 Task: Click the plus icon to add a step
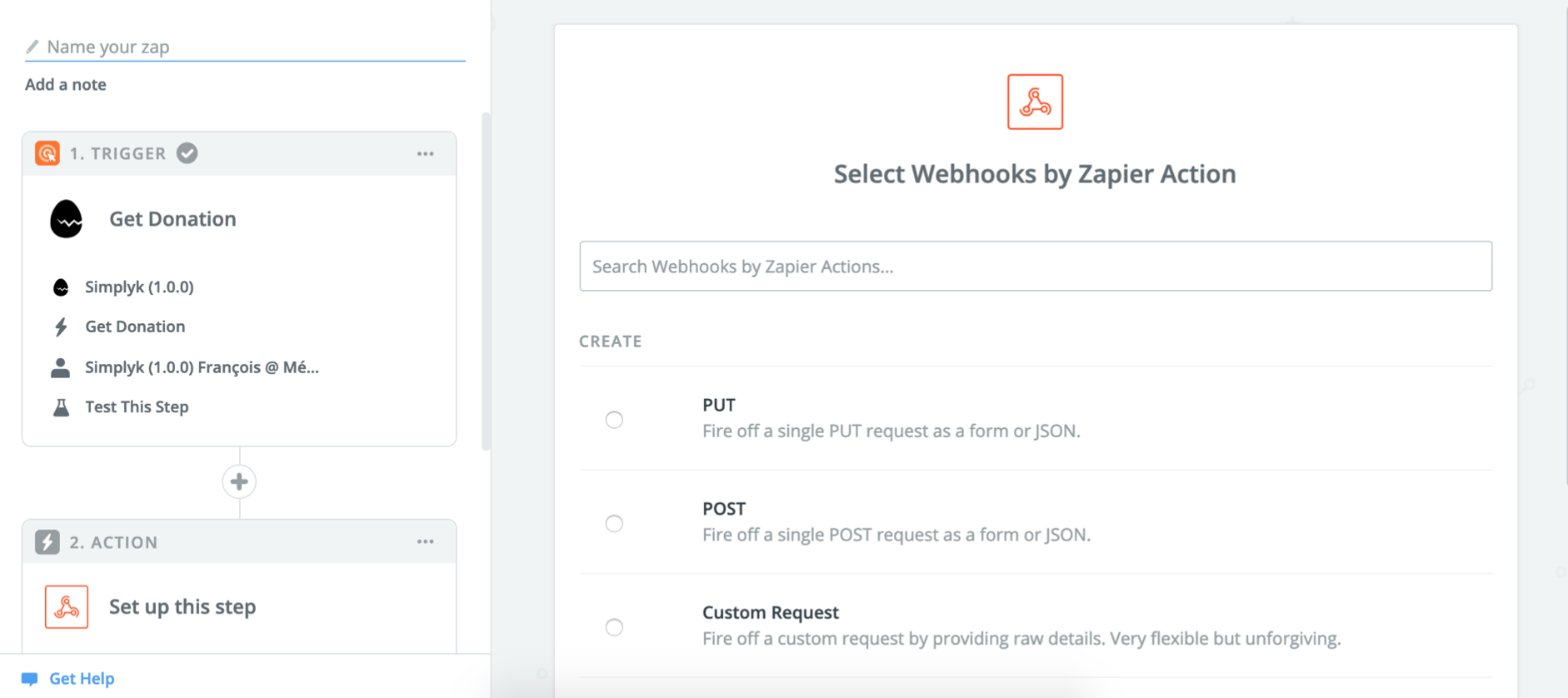coord(239,481)
